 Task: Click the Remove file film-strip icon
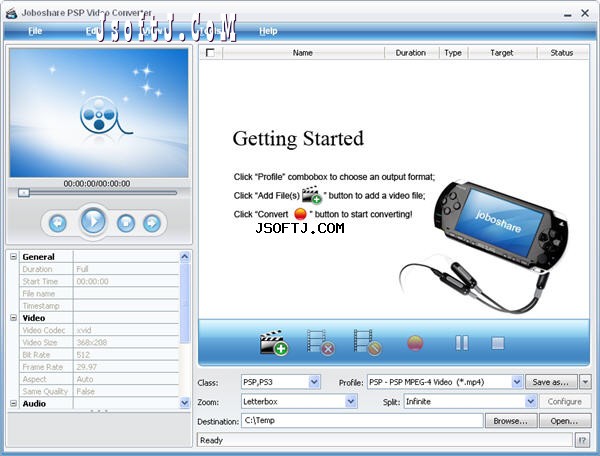point(321,342)
